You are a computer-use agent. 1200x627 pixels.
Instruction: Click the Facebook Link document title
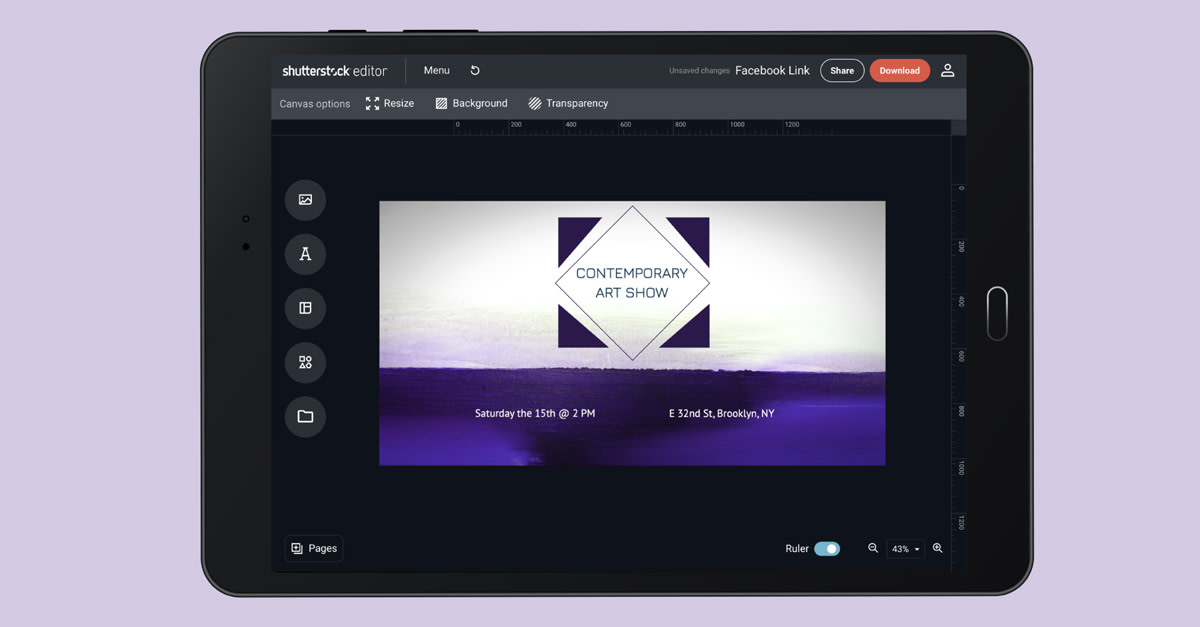point(772,70)
